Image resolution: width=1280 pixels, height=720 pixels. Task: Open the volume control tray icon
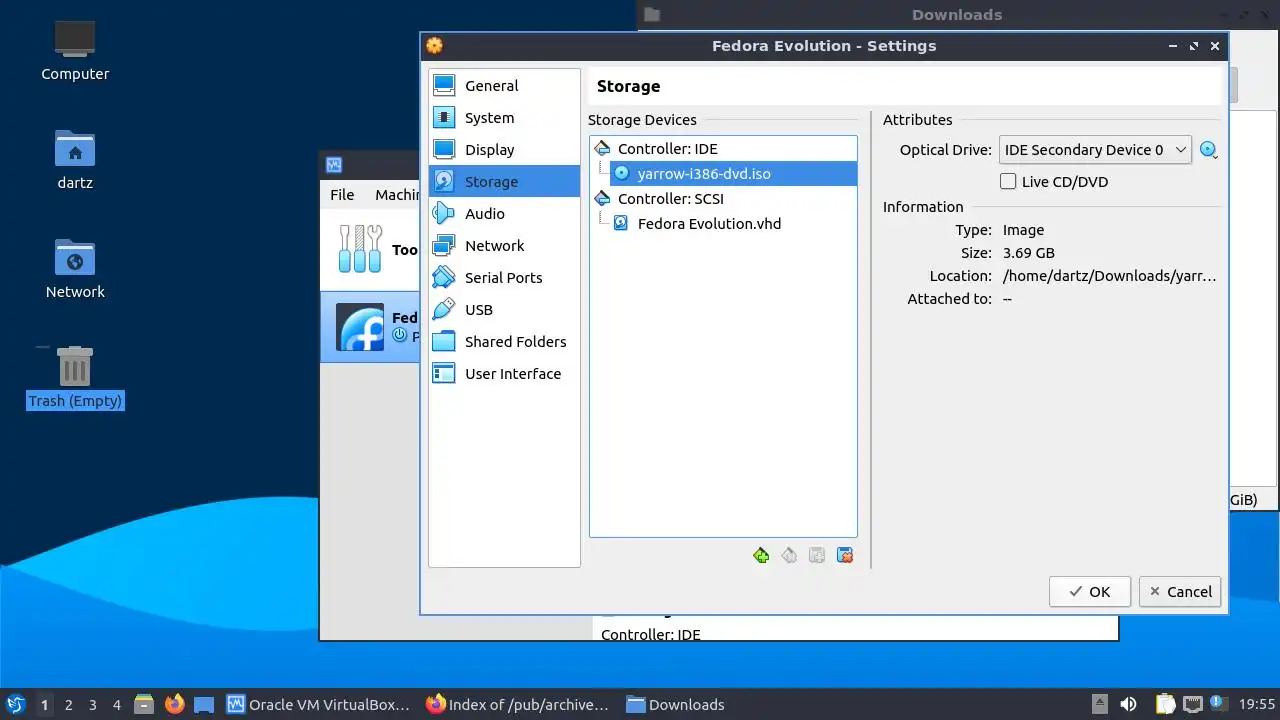point(1129,705)
